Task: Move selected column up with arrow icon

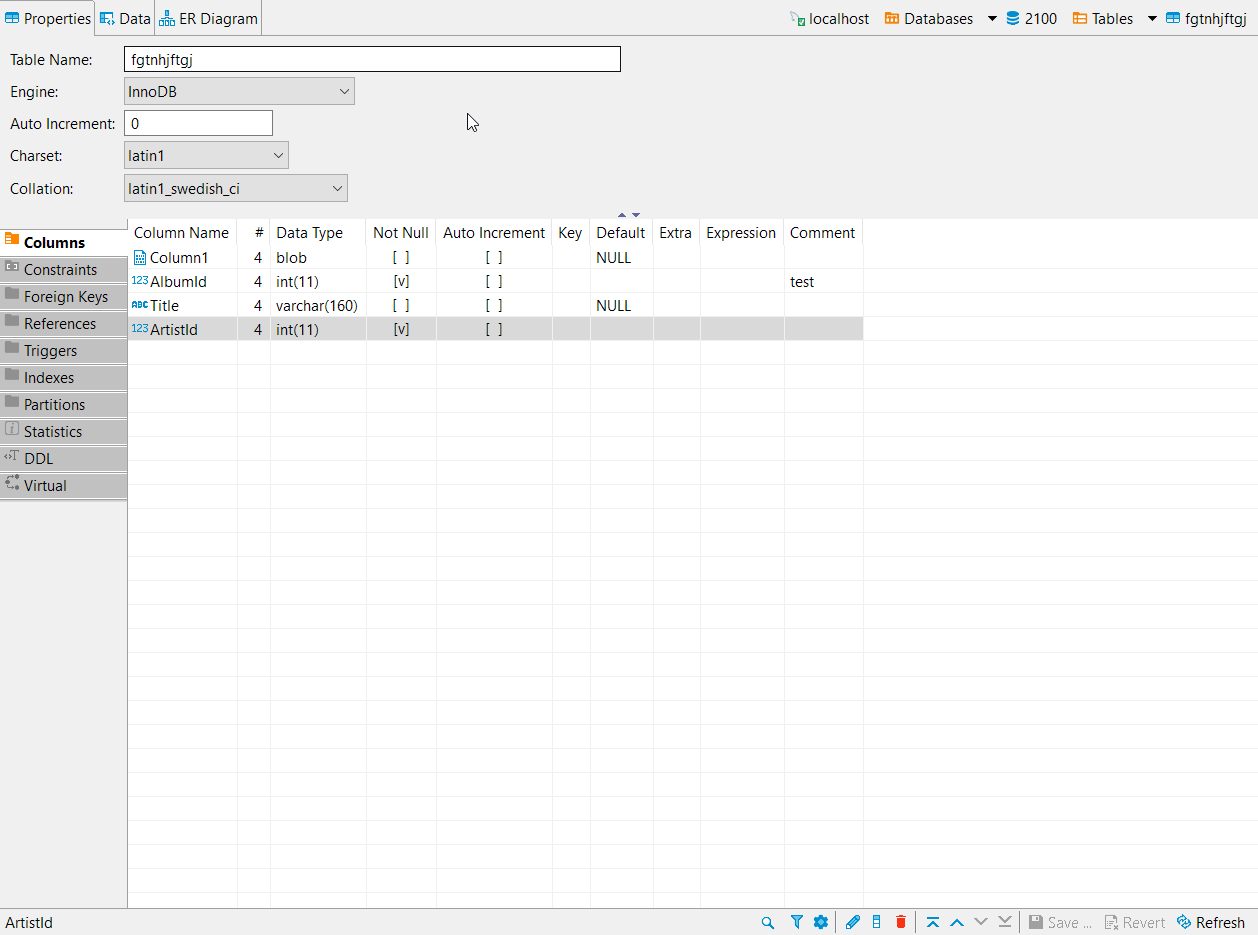Action: pos(957,921)
